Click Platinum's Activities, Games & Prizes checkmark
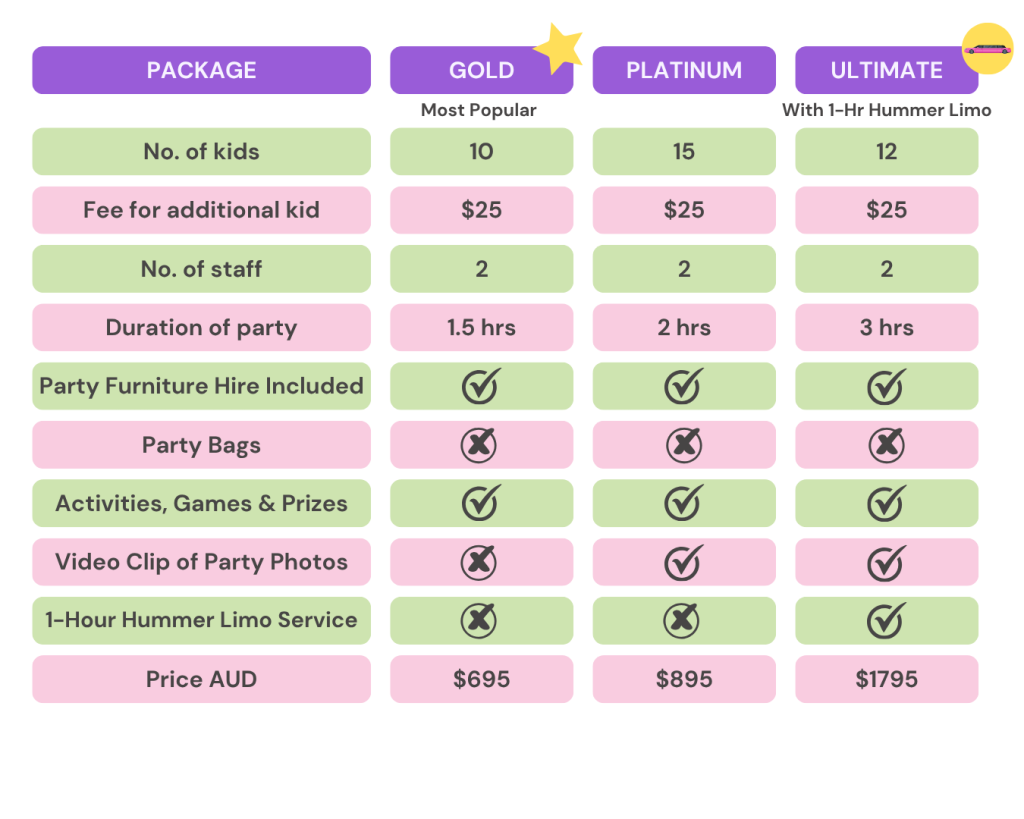The height and width of the screenshot is (819, 1024). [x=684, y=503]
